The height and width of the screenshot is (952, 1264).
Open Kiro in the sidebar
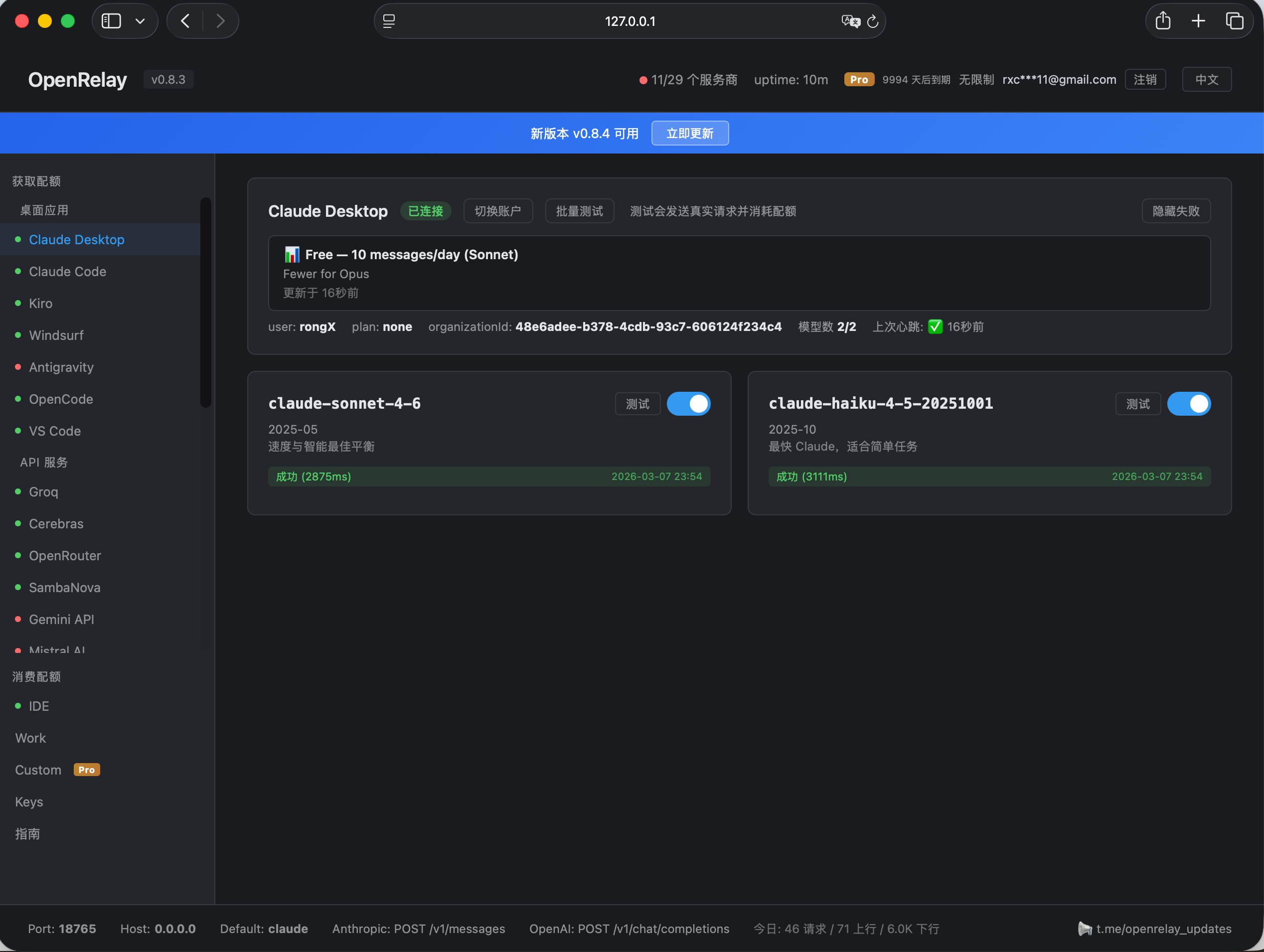100,304
